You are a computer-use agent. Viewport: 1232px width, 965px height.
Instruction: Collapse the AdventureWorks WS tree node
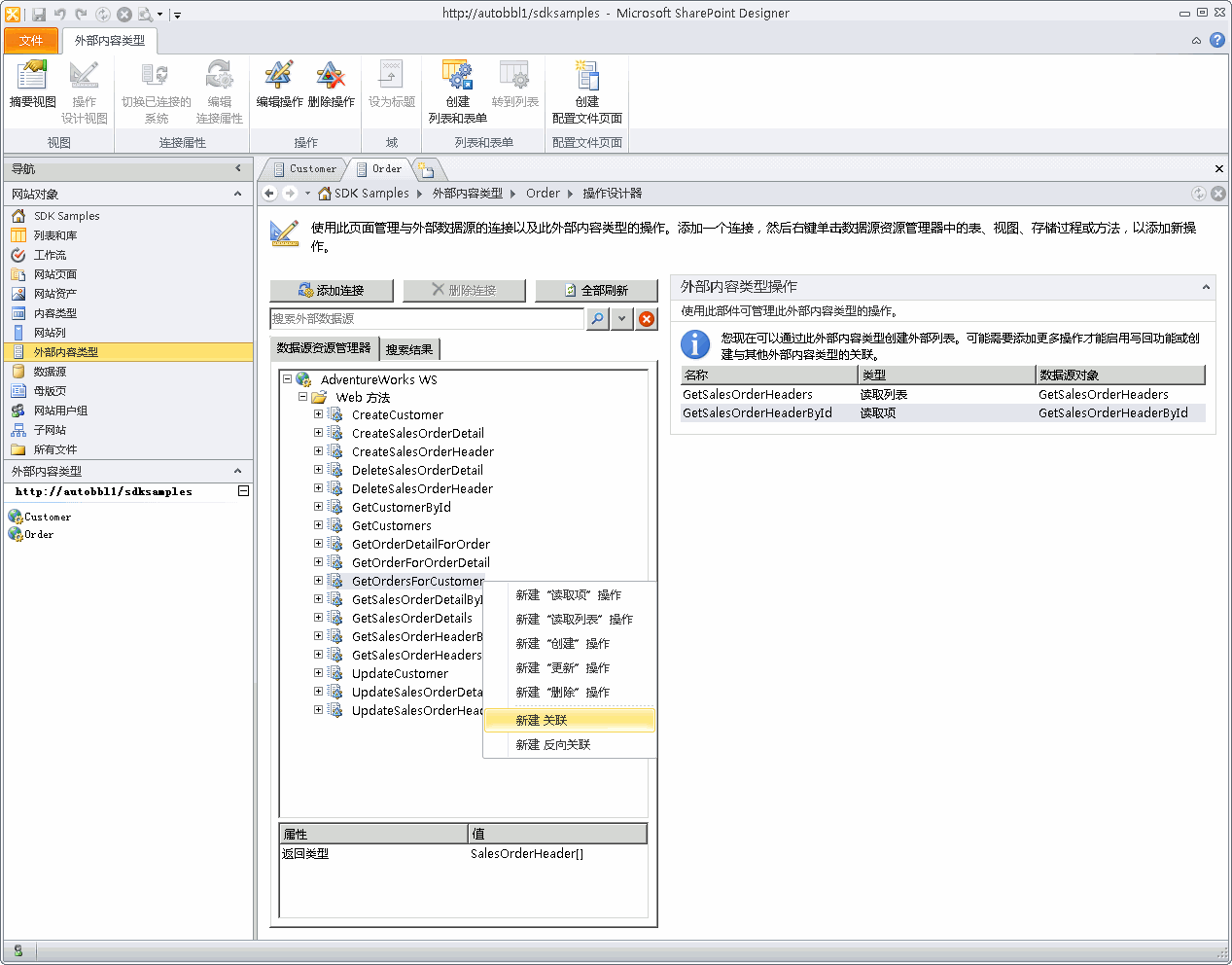click(287, 379)
